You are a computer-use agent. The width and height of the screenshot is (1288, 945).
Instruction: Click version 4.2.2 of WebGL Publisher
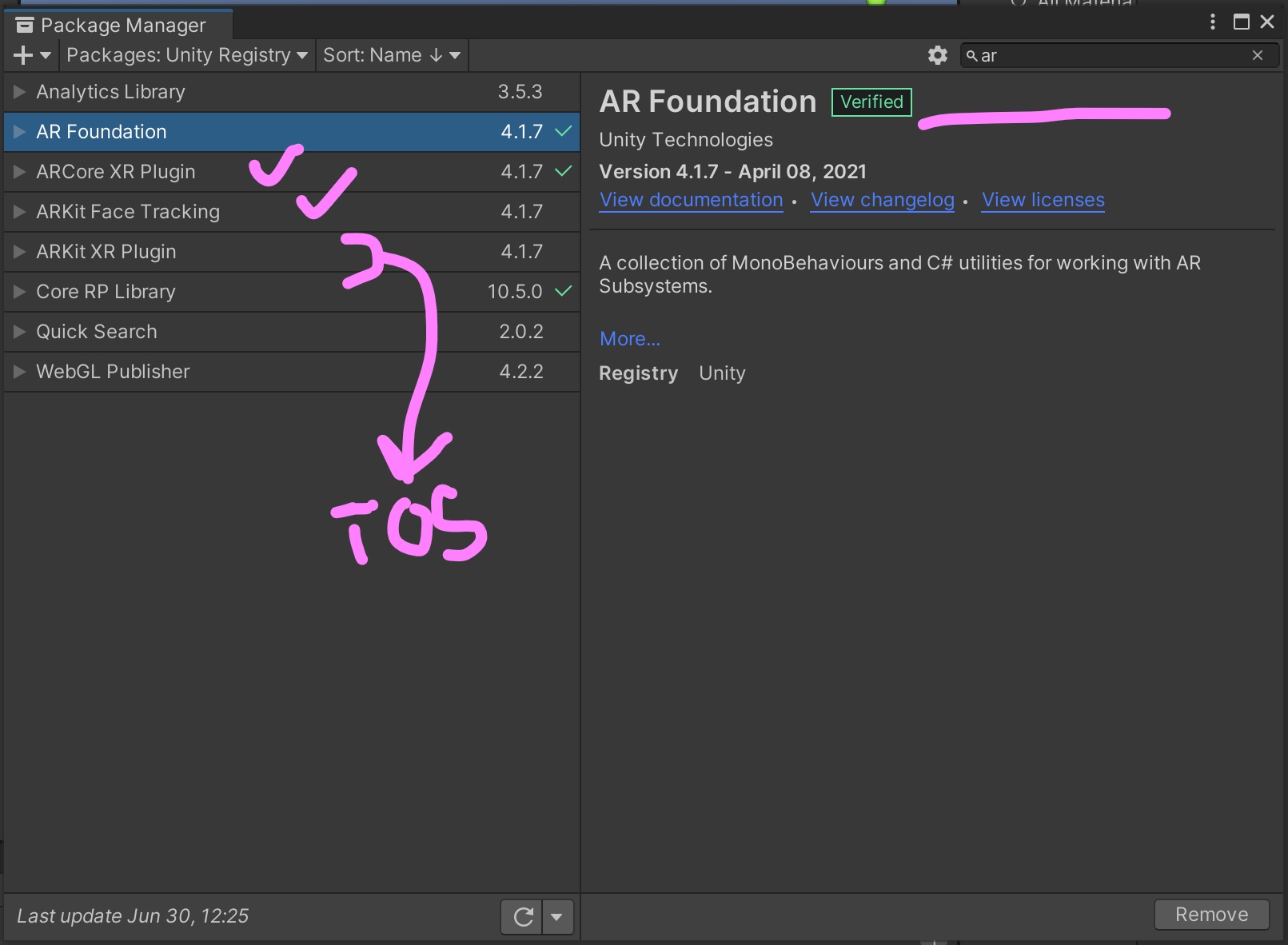(x=521, y=372)
